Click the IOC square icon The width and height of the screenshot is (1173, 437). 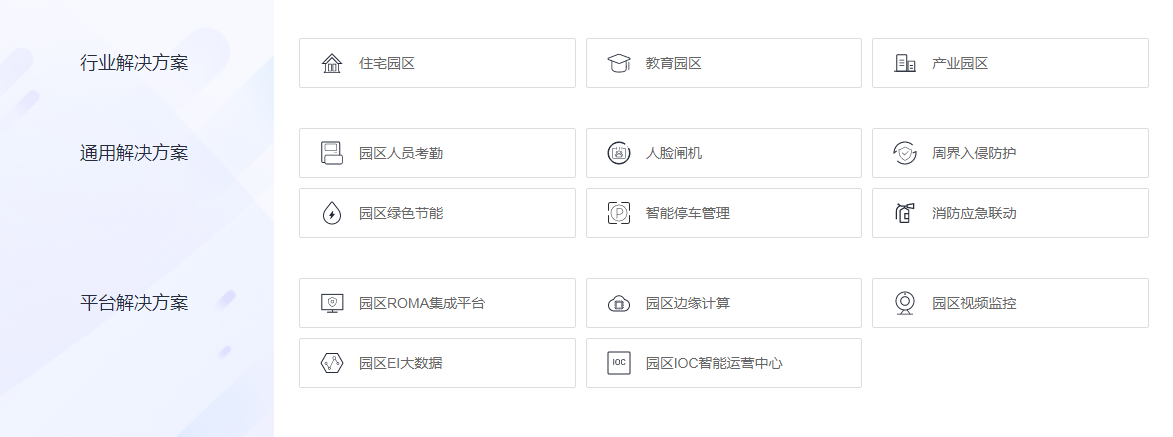(619, 363)
